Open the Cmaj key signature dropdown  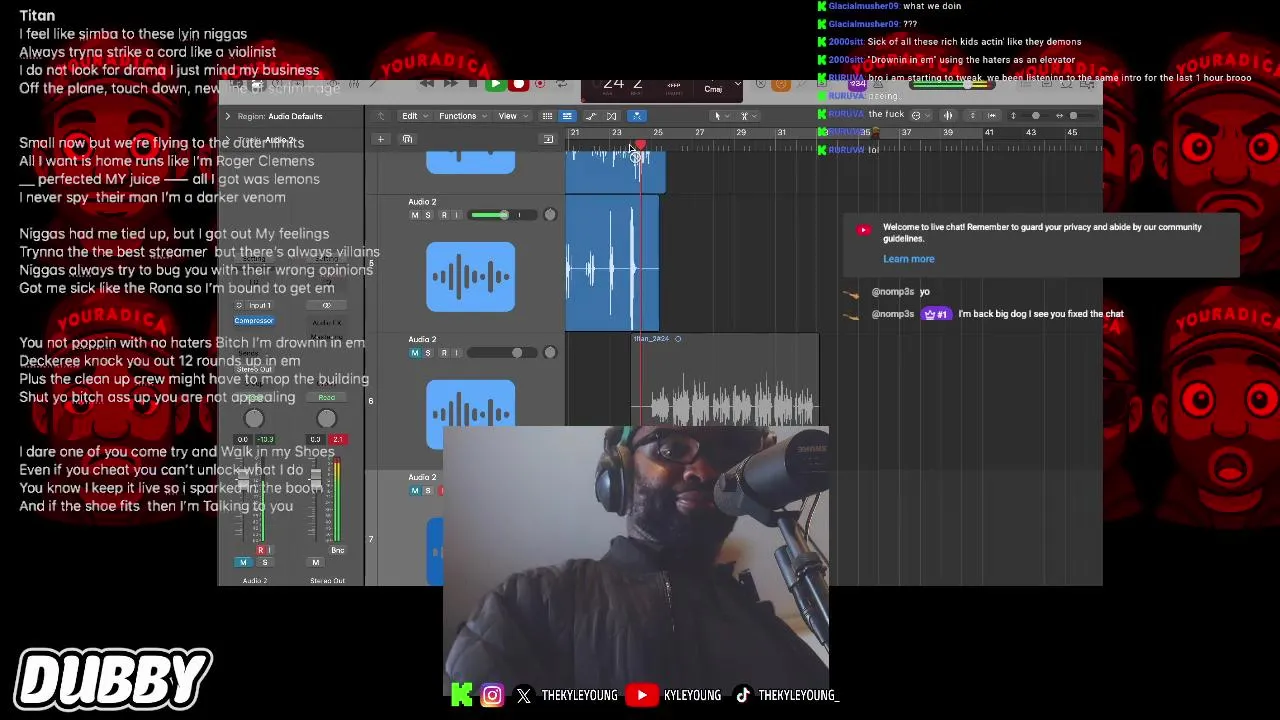pos(713,89)
